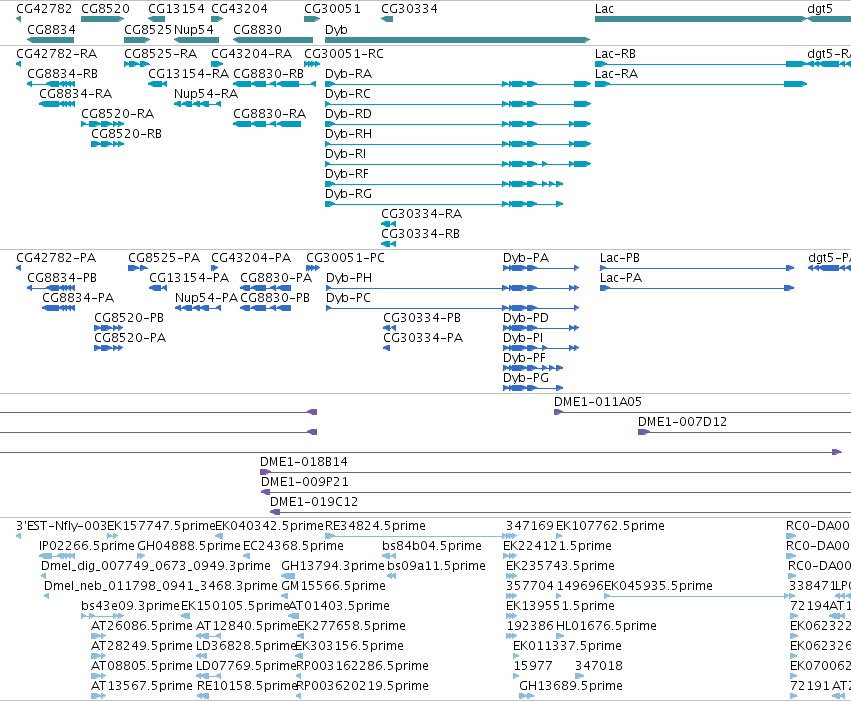Click protein Dyb-PG label

[x=525, y=378]
